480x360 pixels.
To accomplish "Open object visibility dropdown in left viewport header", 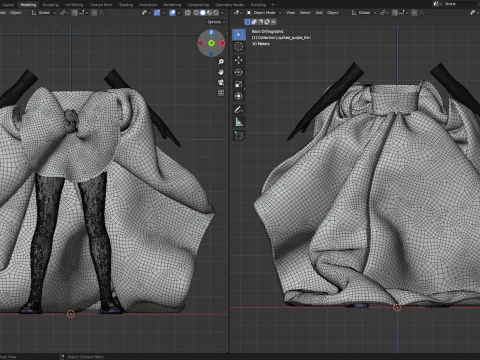I will 146,13.
